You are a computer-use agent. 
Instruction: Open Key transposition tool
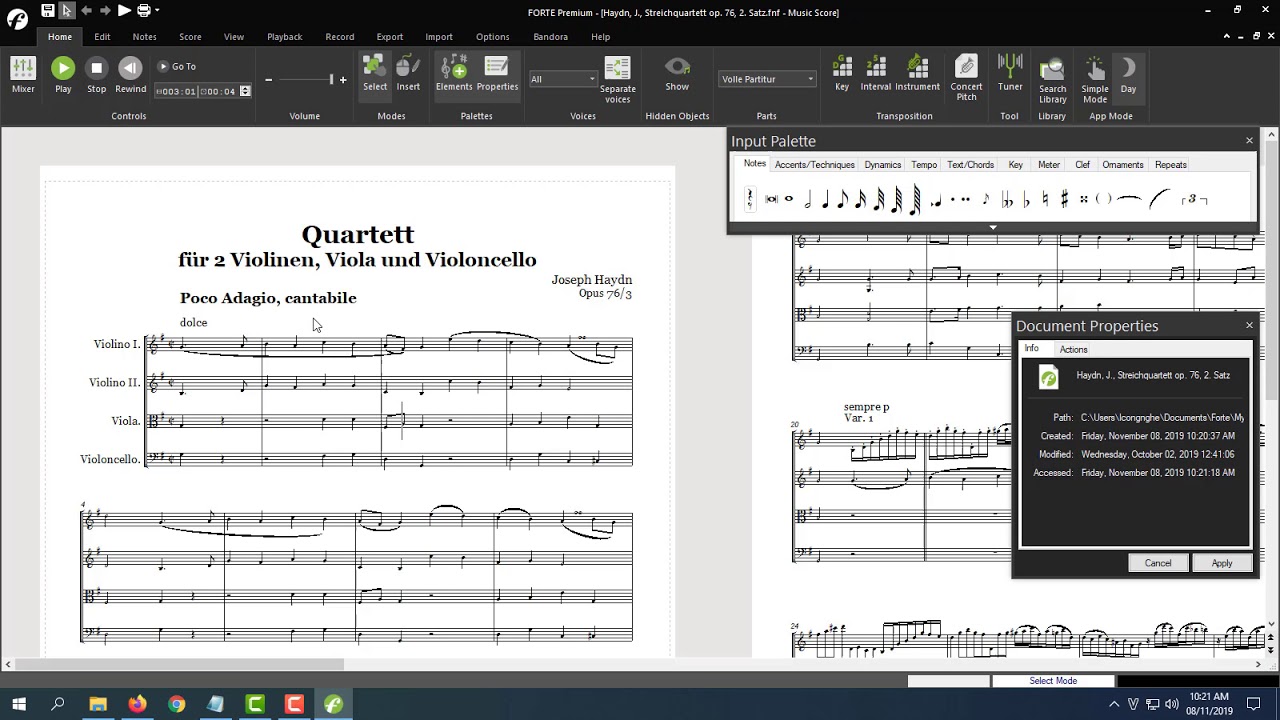pyautogui.click(x=842, y=74)
